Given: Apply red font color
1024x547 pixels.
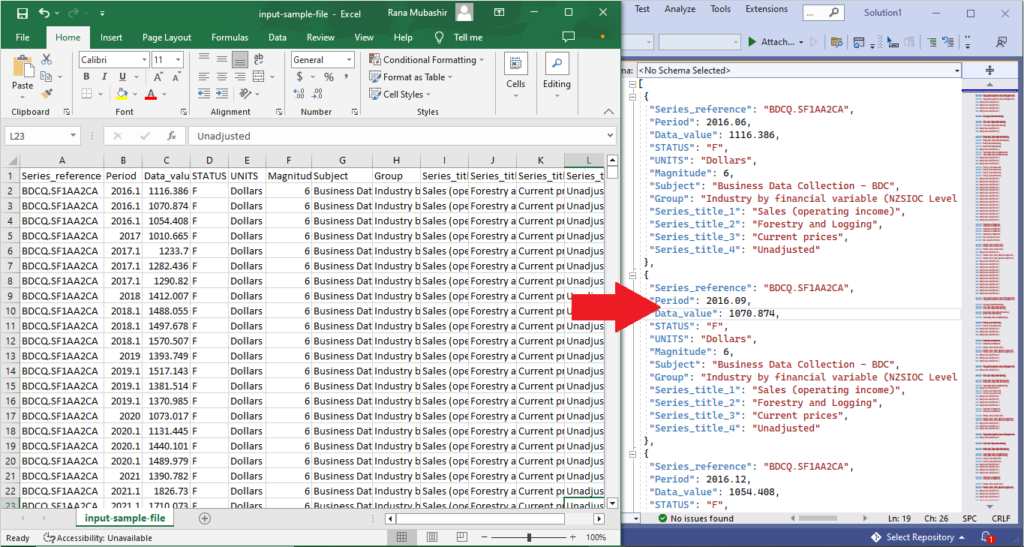Looking at the screenshot, I should click(x=151, y=94).
